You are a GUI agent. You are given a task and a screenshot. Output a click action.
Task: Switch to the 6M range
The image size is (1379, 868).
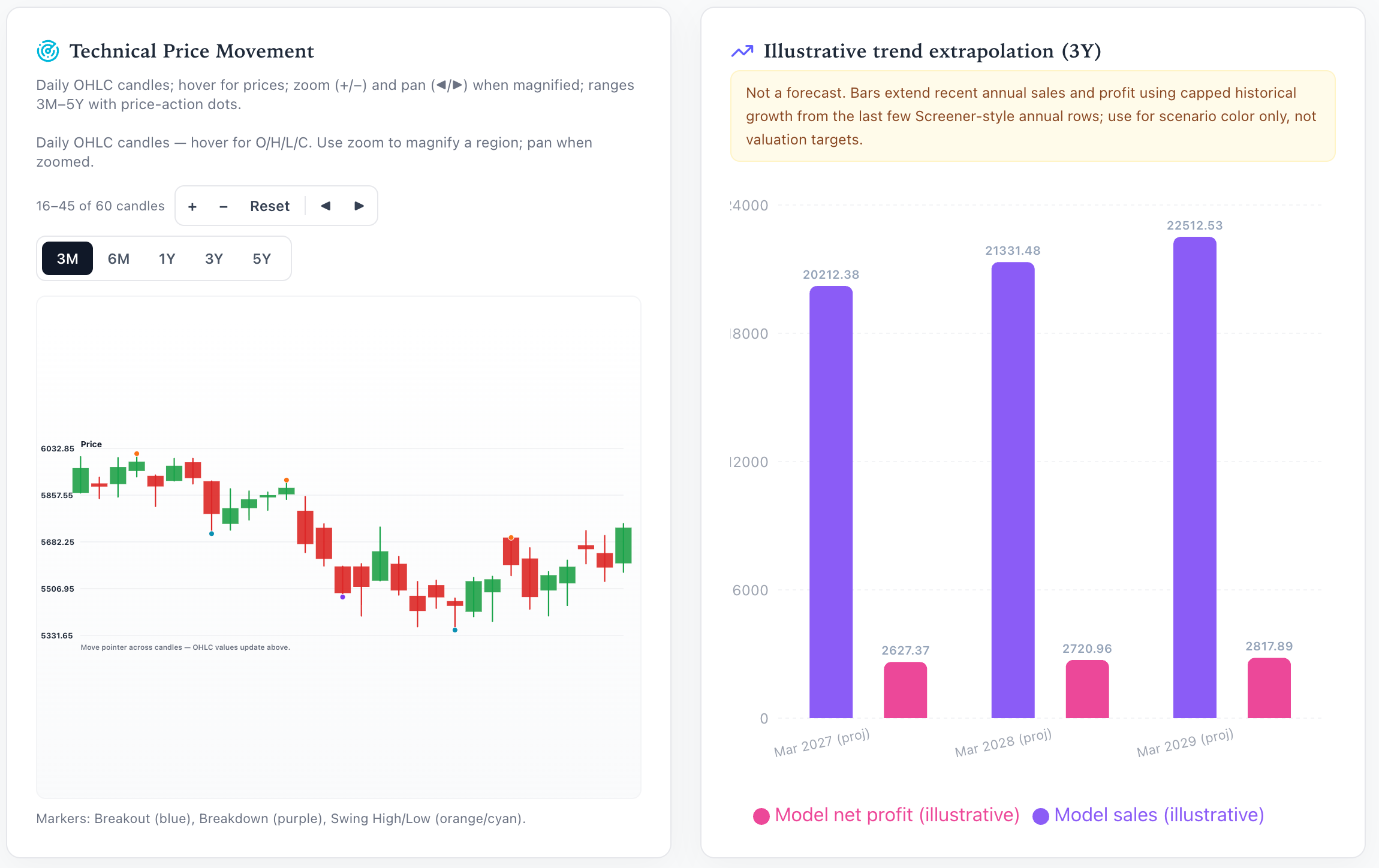(119, 258)
